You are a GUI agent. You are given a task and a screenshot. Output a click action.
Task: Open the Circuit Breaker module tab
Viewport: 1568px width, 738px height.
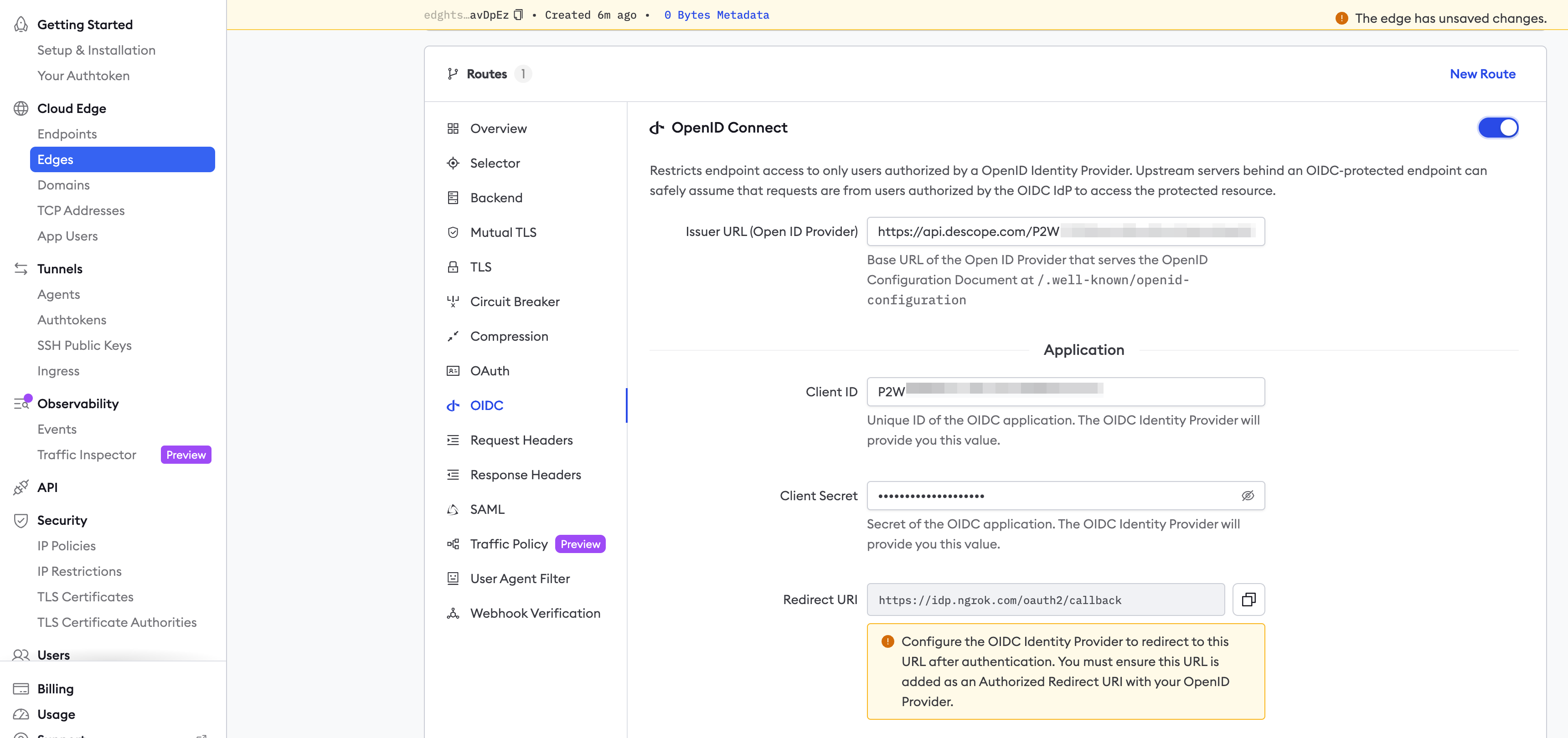pyautogui.click(x=514, y=301)
